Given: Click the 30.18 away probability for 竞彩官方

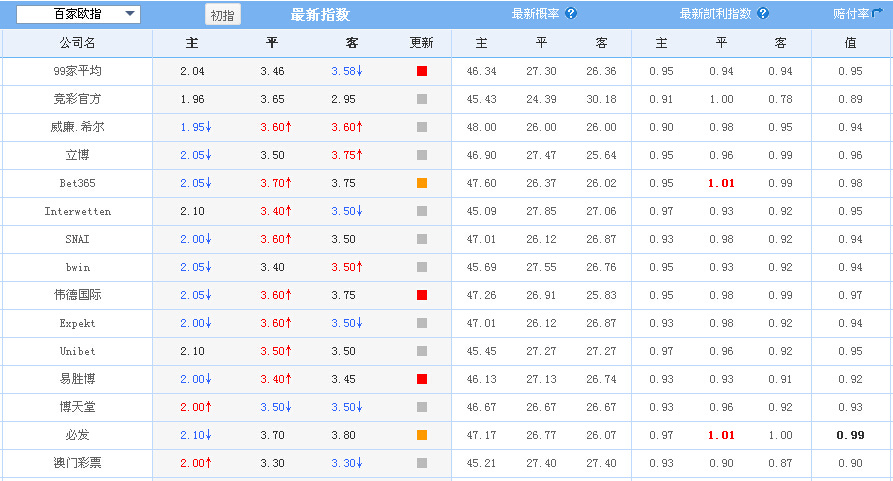Looking at the screenshot, I should (x=601, y=99).
